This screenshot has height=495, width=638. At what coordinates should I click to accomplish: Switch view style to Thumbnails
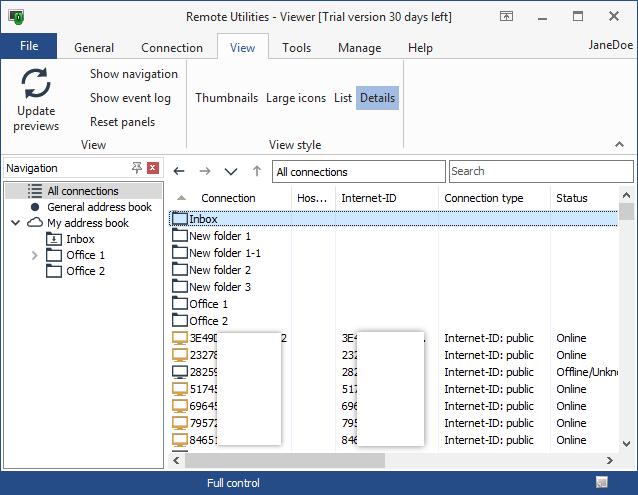[226, 98]
